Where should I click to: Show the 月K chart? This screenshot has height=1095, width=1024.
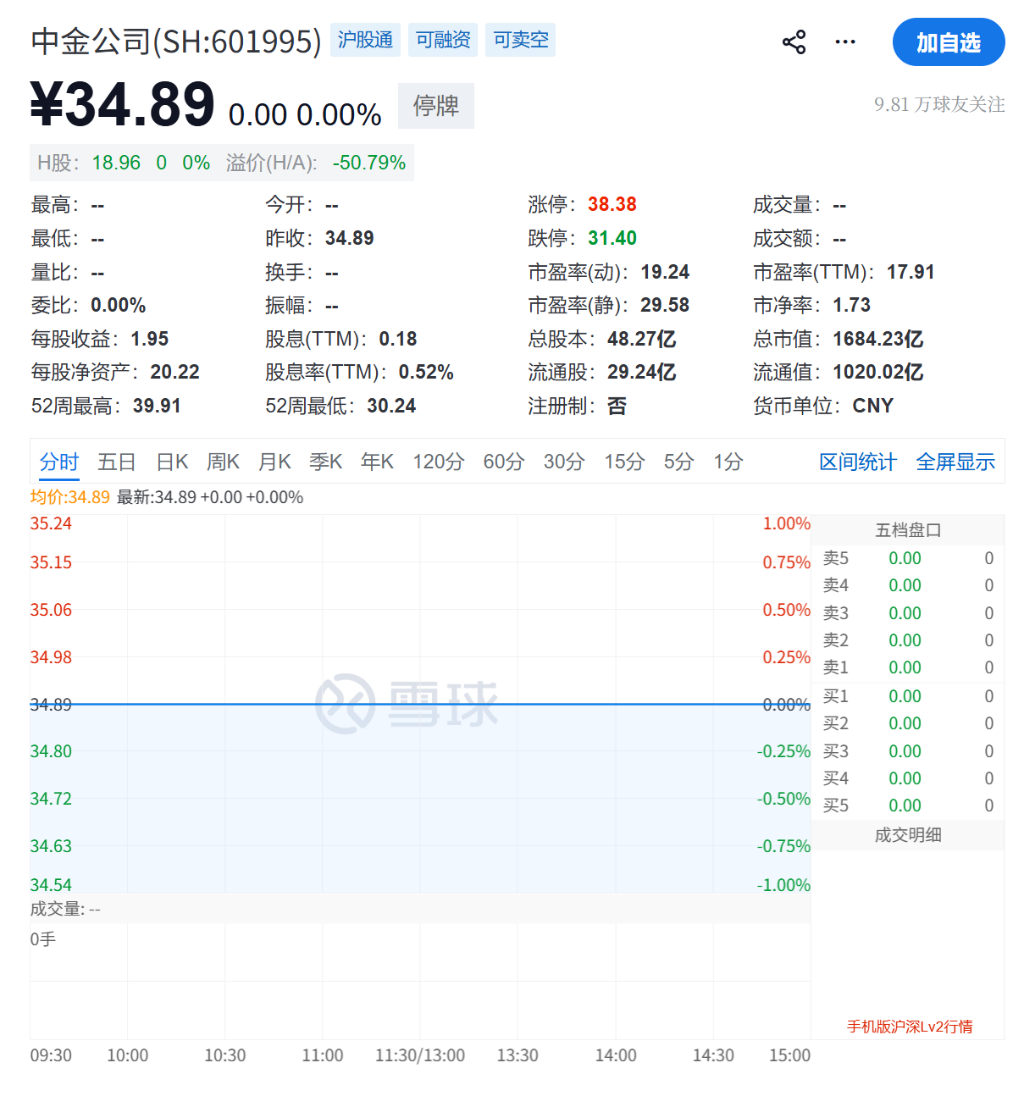click(x=274, y=462)
